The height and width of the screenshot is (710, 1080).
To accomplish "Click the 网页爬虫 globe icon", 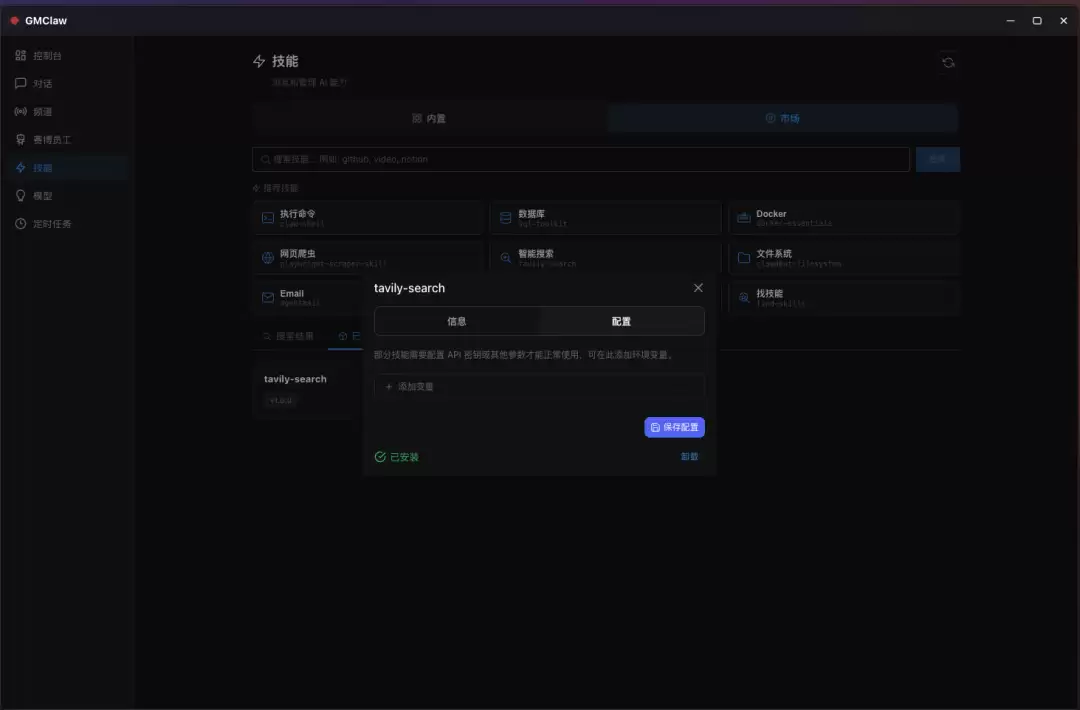I will click(x=267, y=257).
